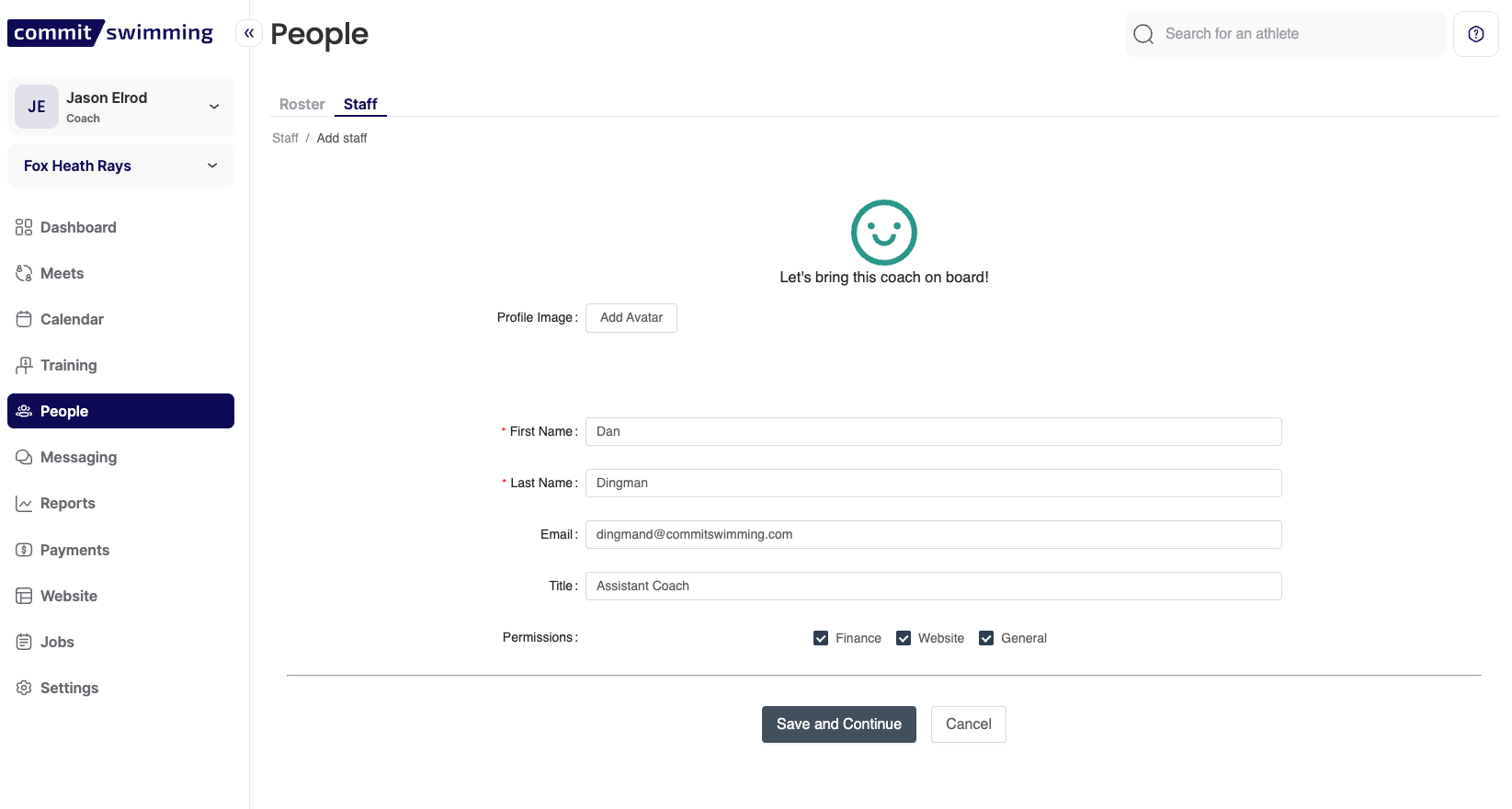Screen dimensions: 1512x809
Task: Open Messaging from the sidebar
Action: [x=120, y=457]
